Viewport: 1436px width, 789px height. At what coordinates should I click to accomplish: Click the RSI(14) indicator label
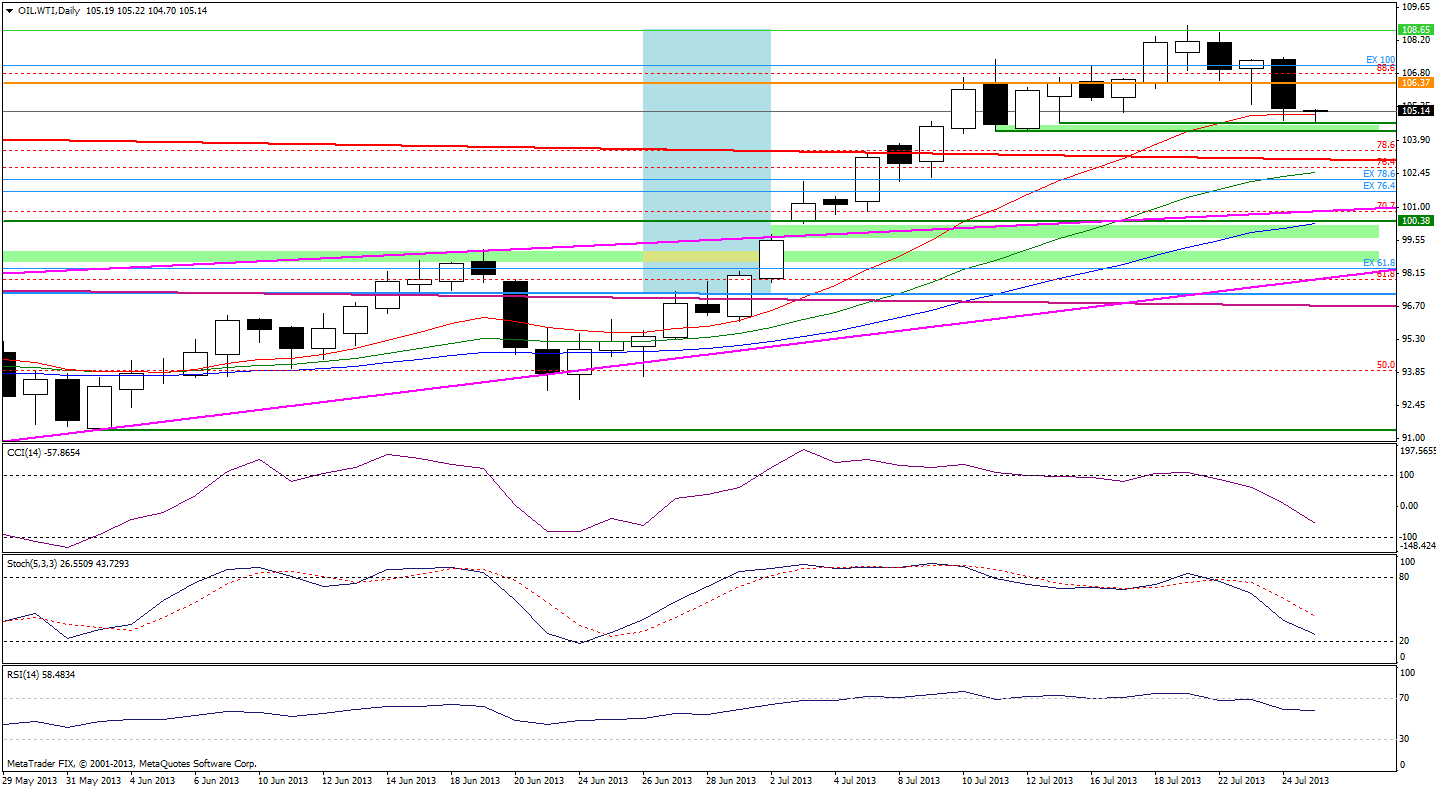[x=40, y=675]
